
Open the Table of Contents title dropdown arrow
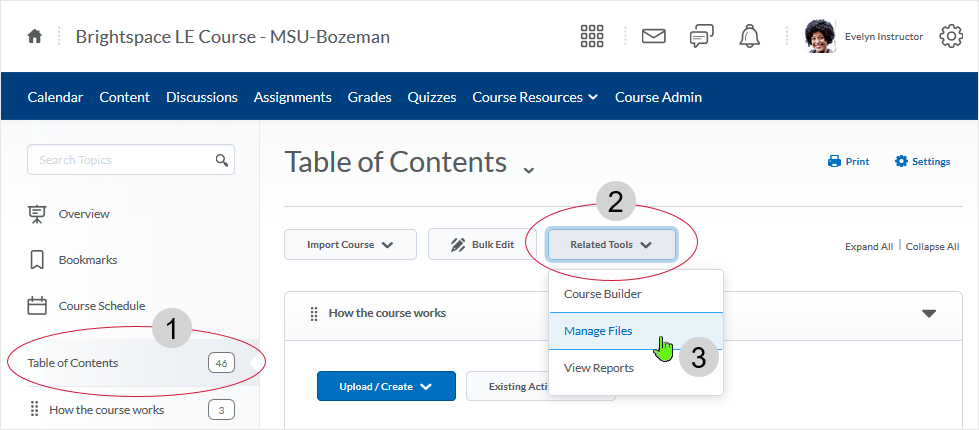pyautogui.click(x=529, y=170)
